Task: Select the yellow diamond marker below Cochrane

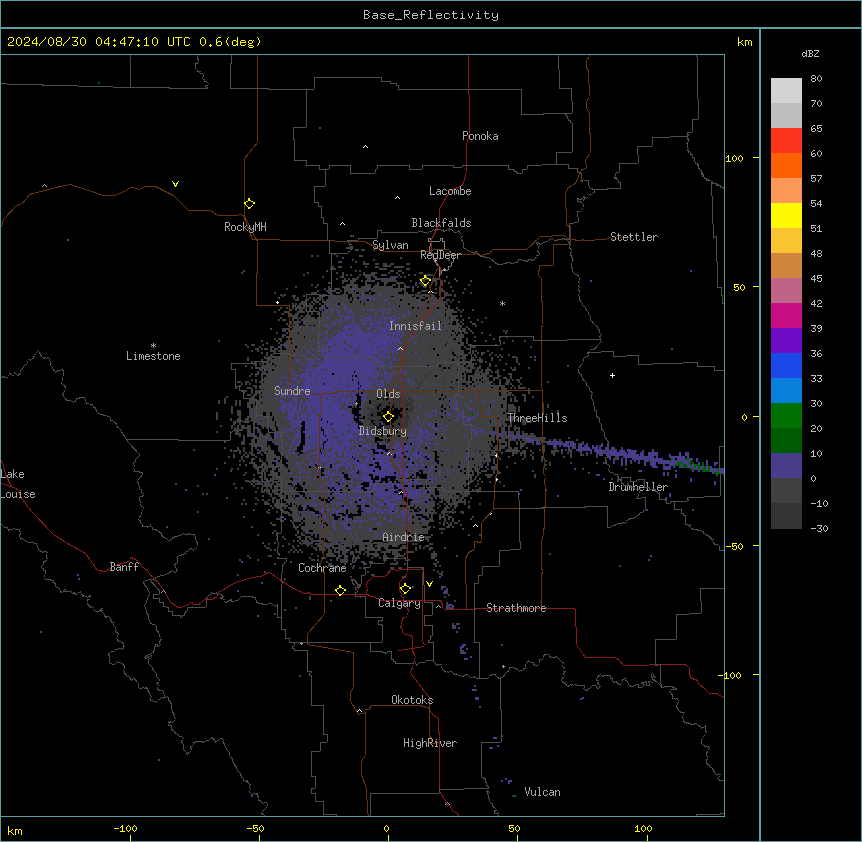Action: [x=340, y=590]
